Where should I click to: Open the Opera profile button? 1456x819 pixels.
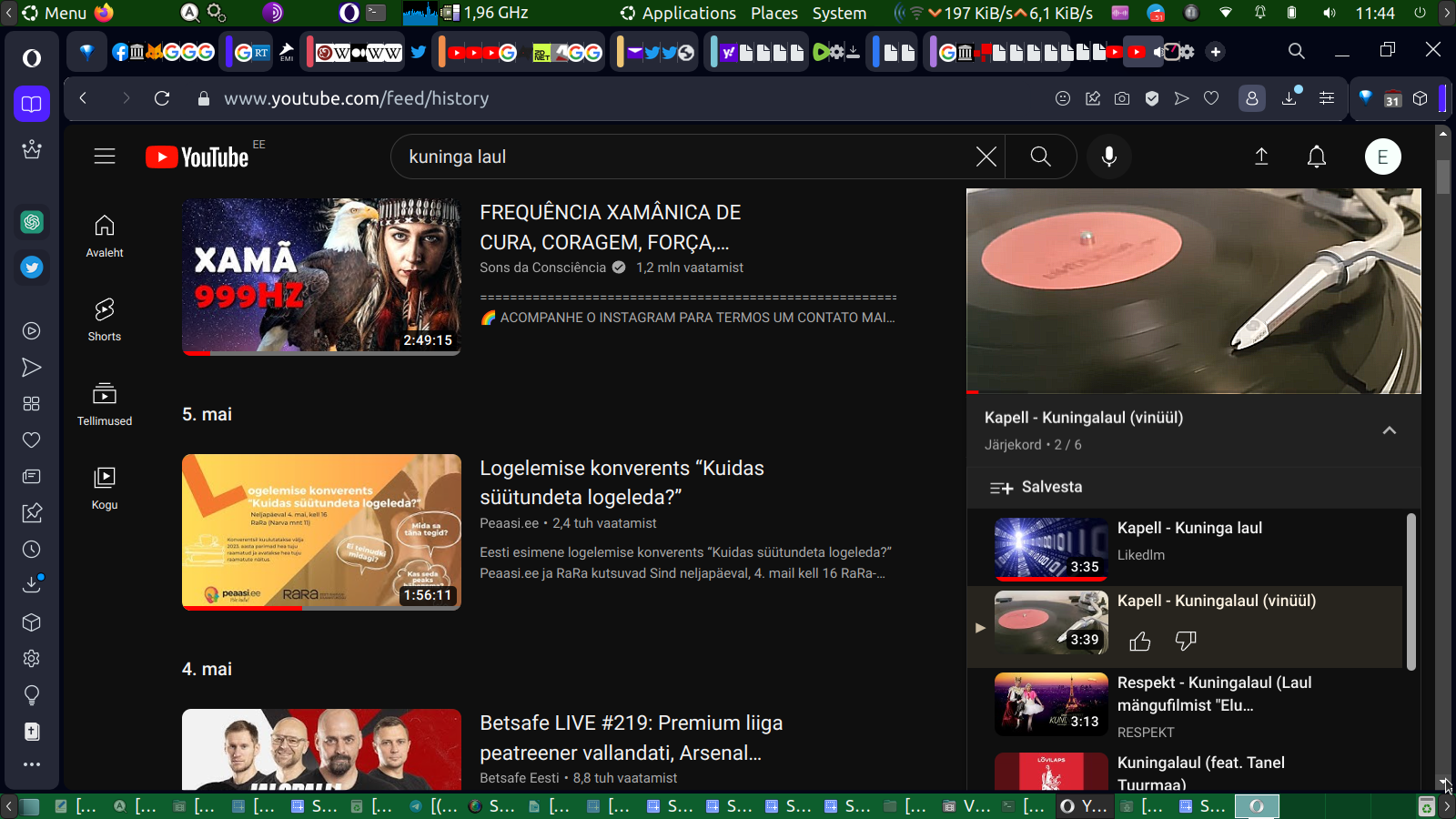pyautogui.click(x=1252, y=98)
